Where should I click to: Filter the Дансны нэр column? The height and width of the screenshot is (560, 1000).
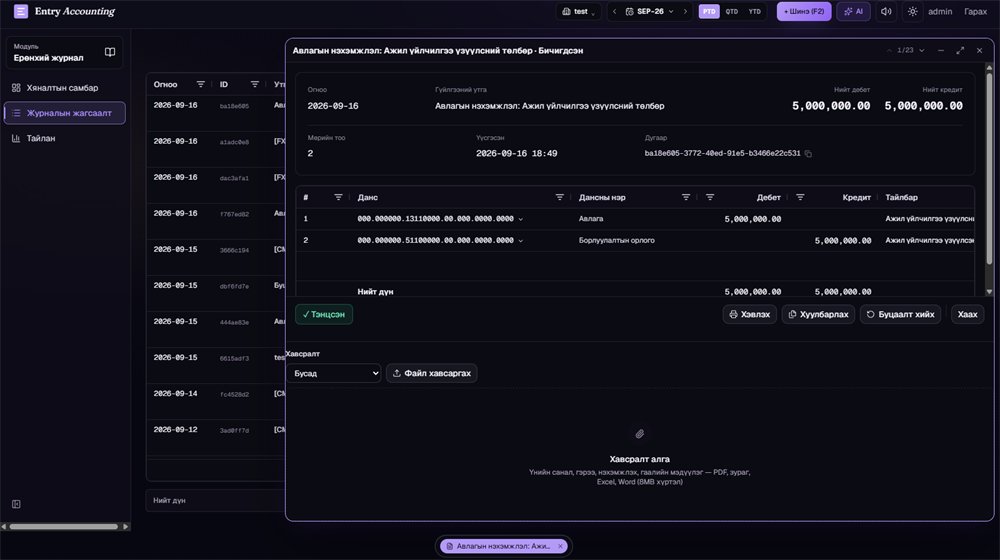(x=686, y=198)
